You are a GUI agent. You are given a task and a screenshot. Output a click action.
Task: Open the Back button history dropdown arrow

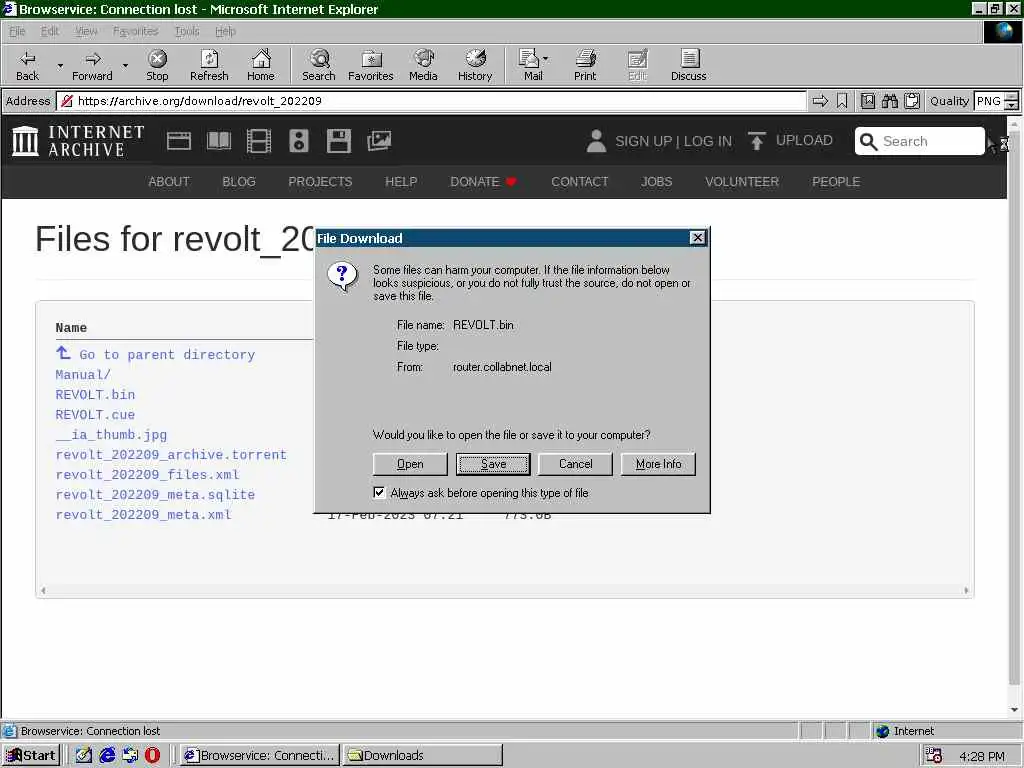(x=60, y=65)
